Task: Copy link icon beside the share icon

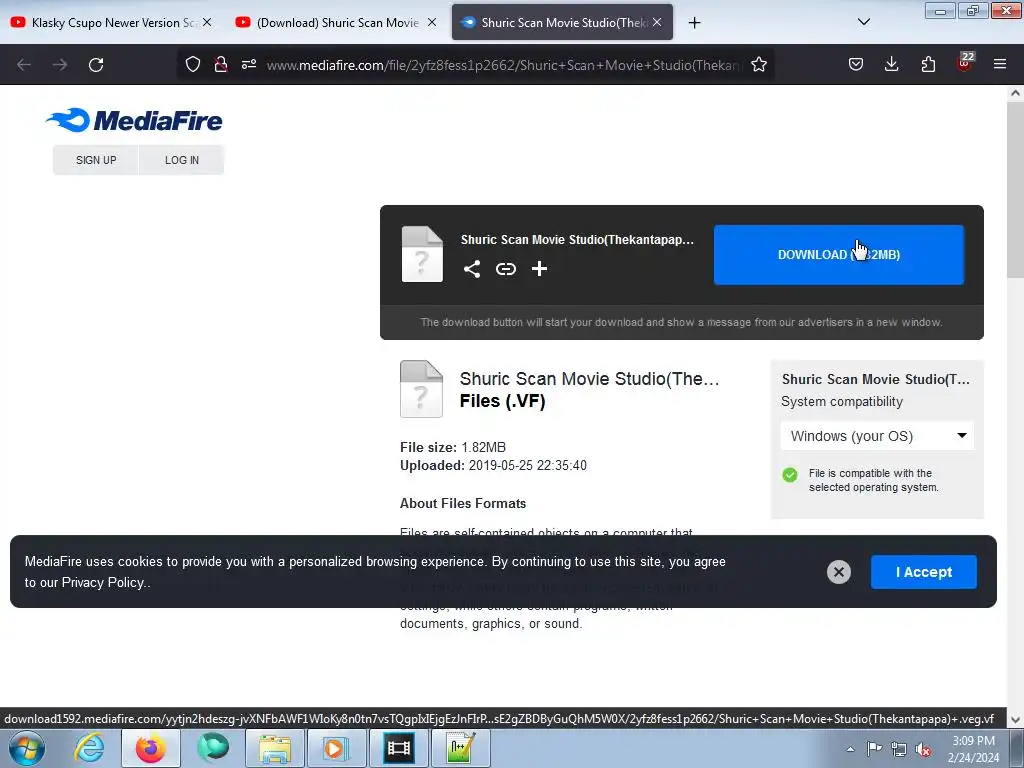Action: tap(505, 269)
